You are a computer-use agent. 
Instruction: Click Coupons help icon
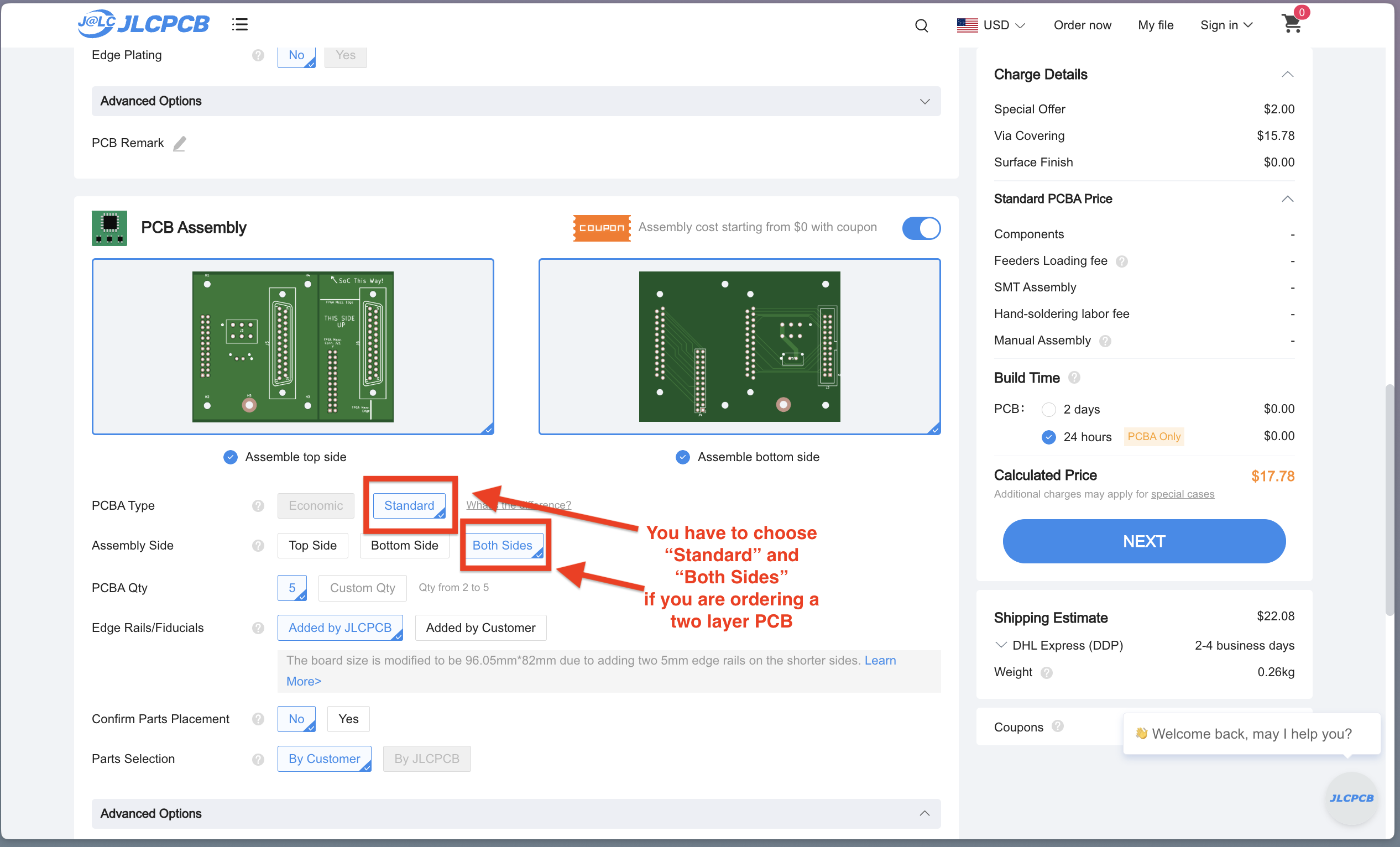(x=1057, y=726)
